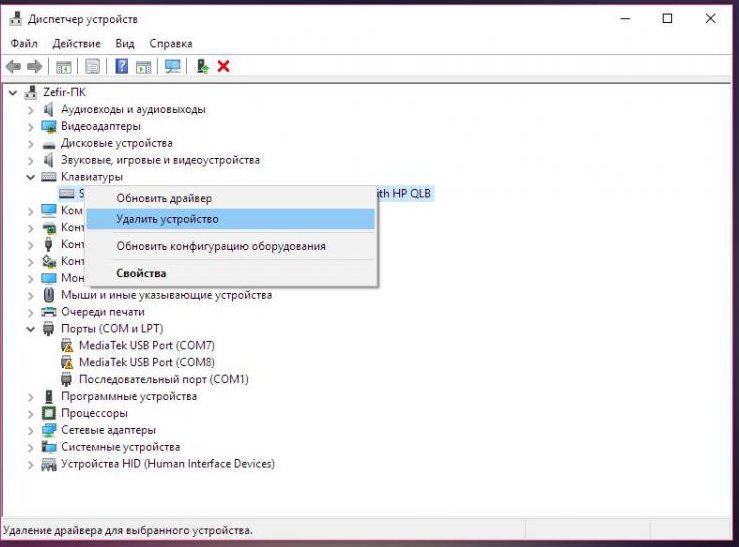
Task: Click the properties sheet toolbar icon
Action: tap(93, 67)
